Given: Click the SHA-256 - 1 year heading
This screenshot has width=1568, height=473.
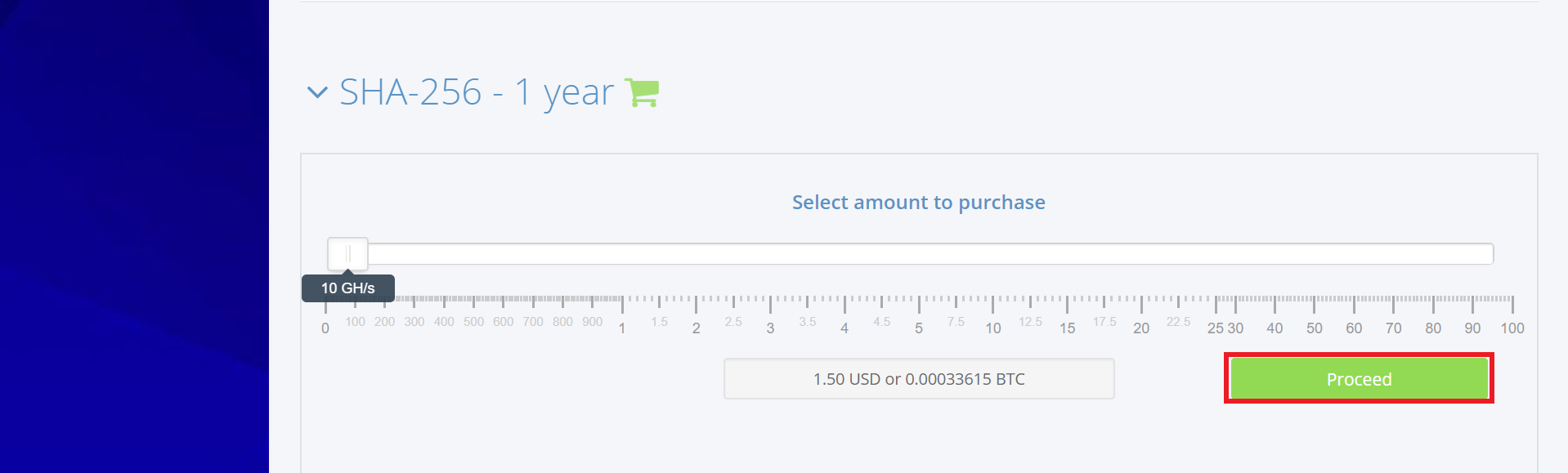Looking at the screenshot, I should (476, 92).
